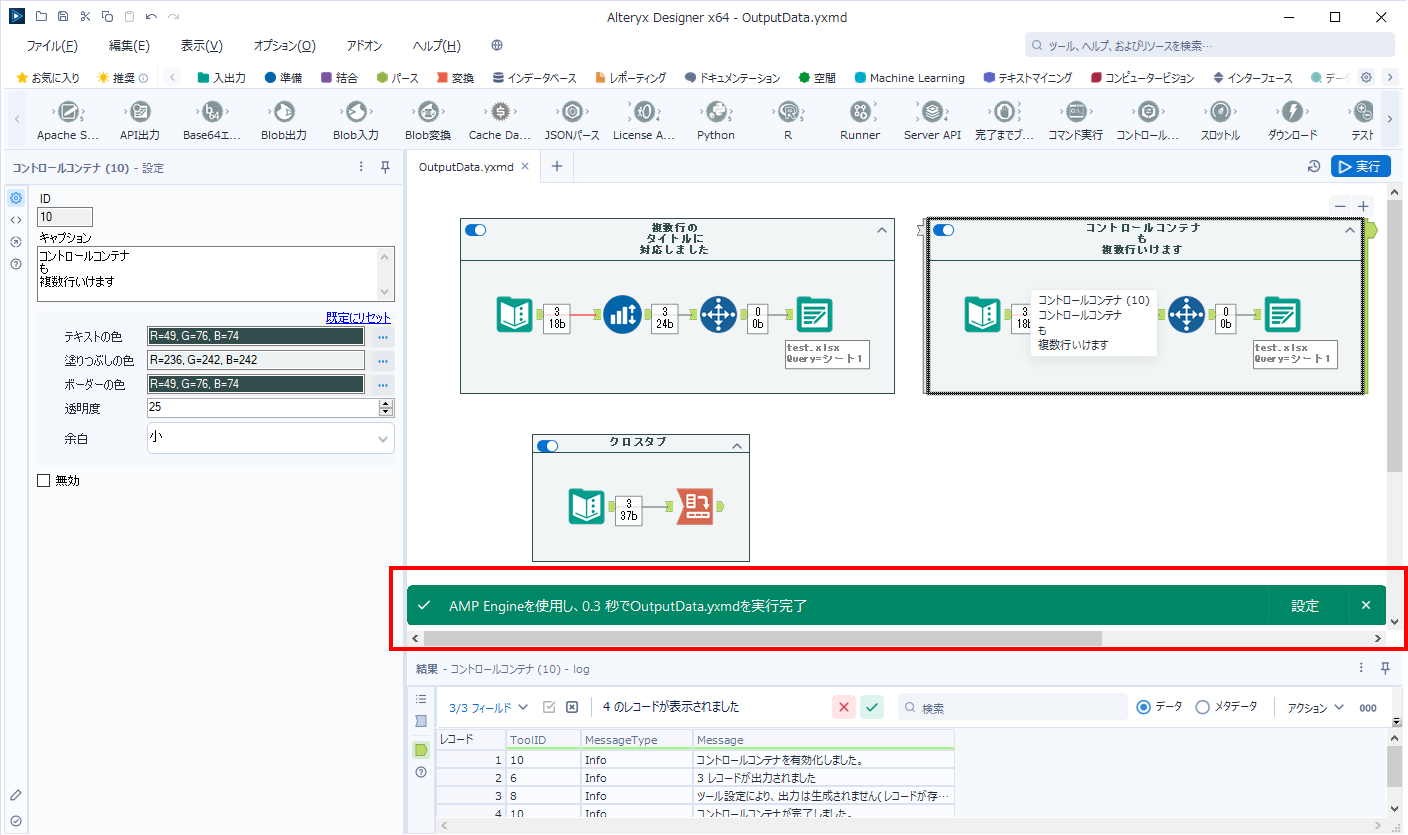Click the save workflow icon in title bar
Viewport: 1408px width, 835px height.
click(62, 17)
